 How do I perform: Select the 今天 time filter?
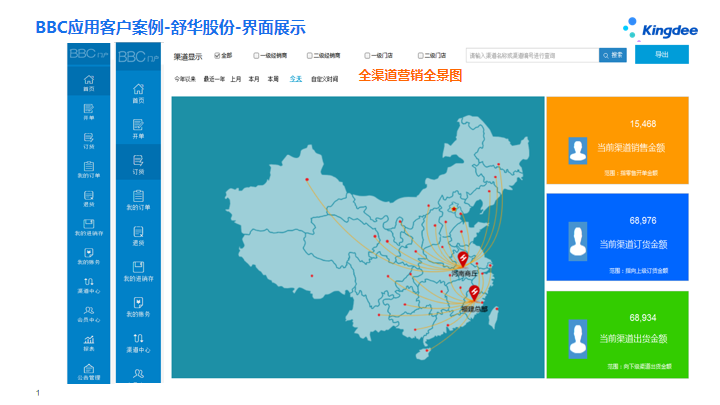tap(296, 79)
